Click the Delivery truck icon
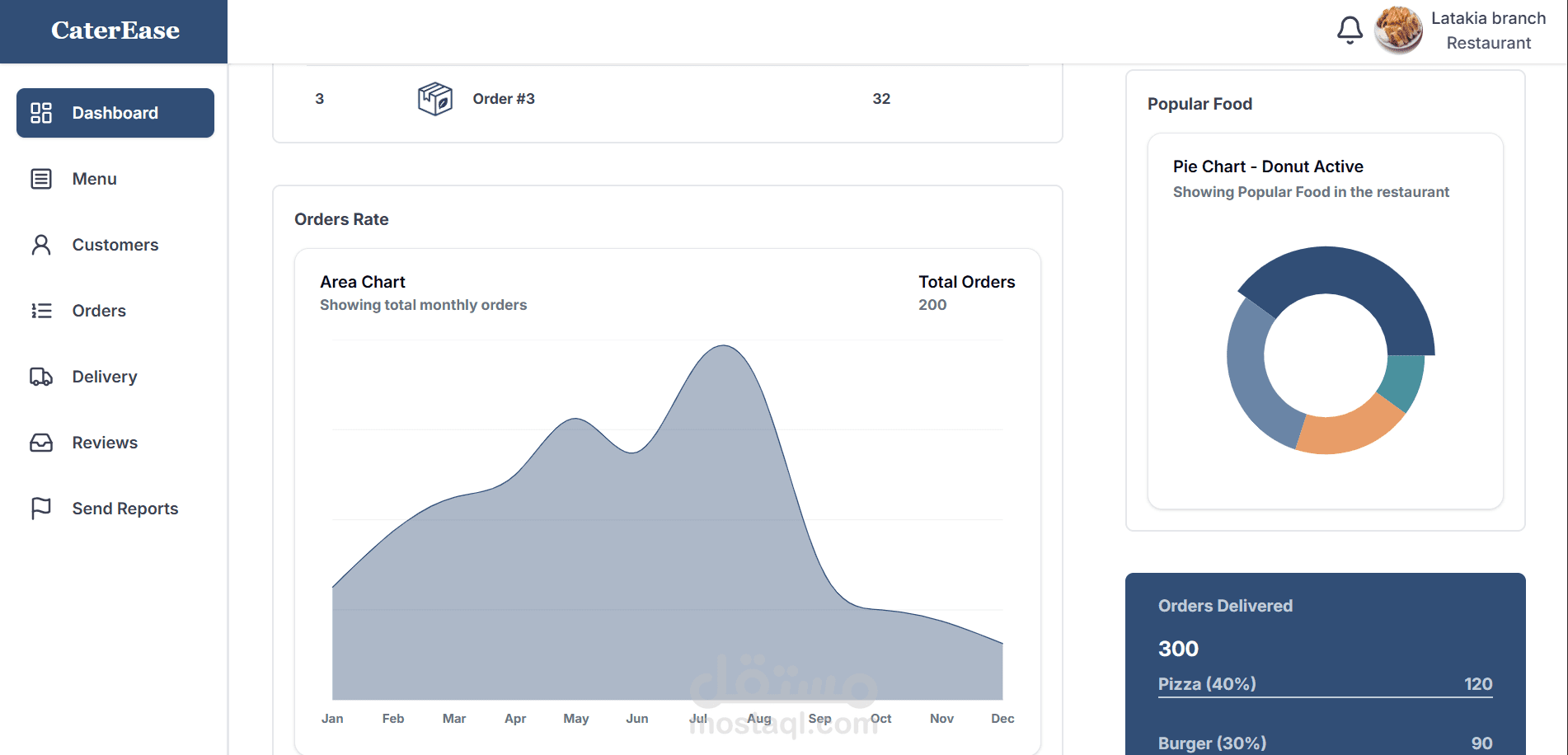The height and width of the screenshot is (755, 1568). (x=41, y=377)
